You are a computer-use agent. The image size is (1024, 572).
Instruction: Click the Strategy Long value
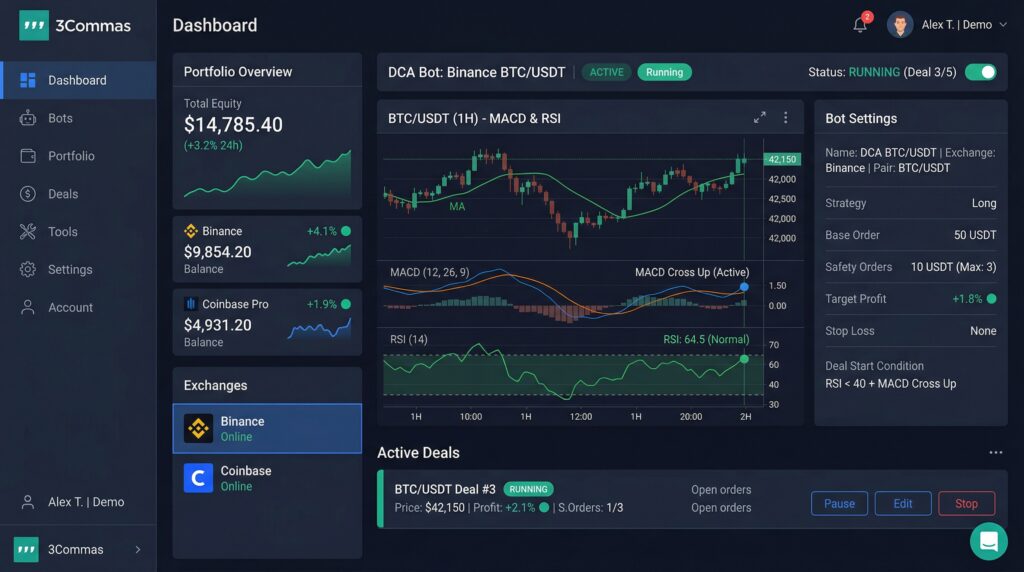[x=984, y=203]
